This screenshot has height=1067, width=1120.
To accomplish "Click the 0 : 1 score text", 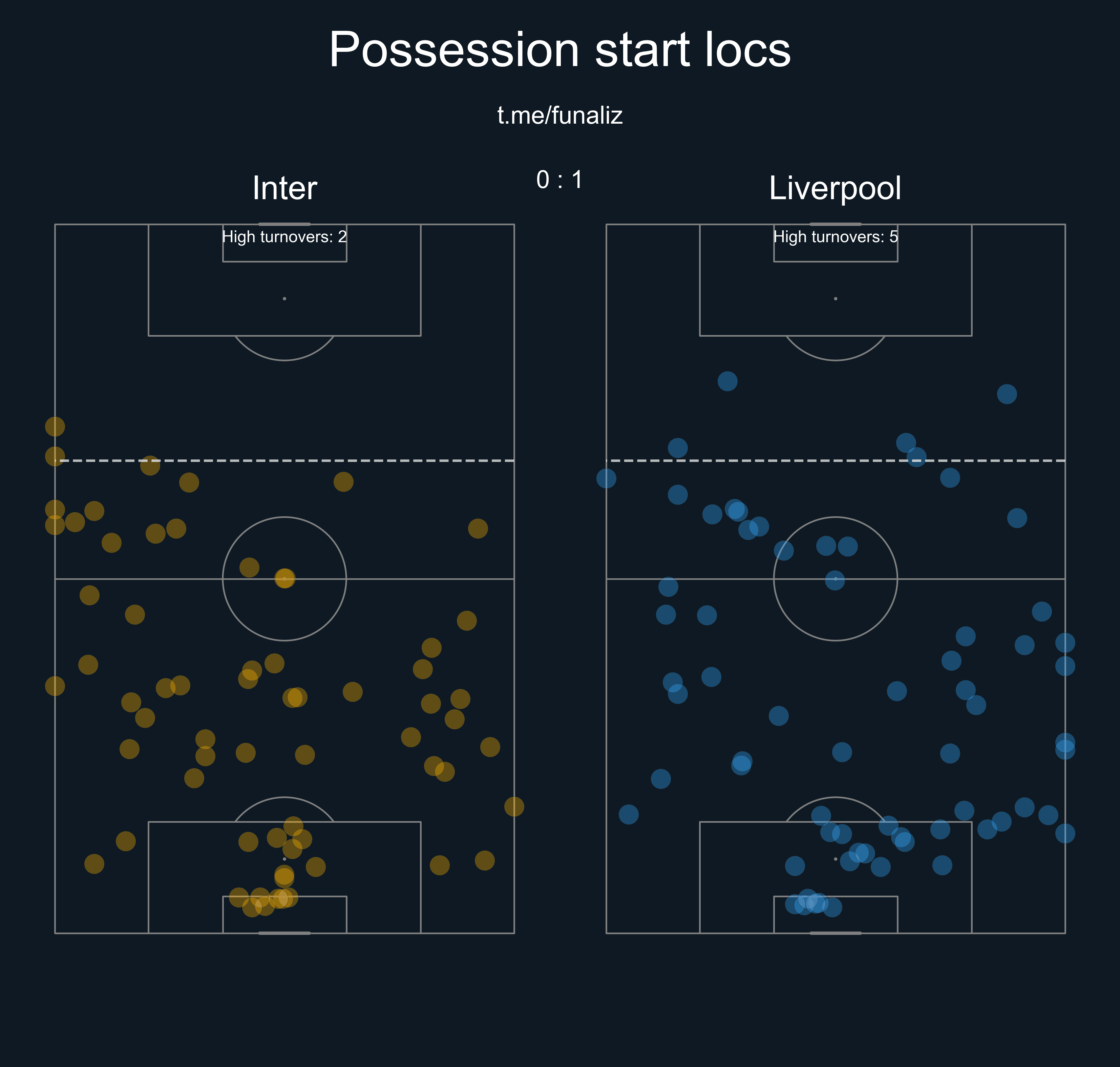I will click(x=559, y=180).
